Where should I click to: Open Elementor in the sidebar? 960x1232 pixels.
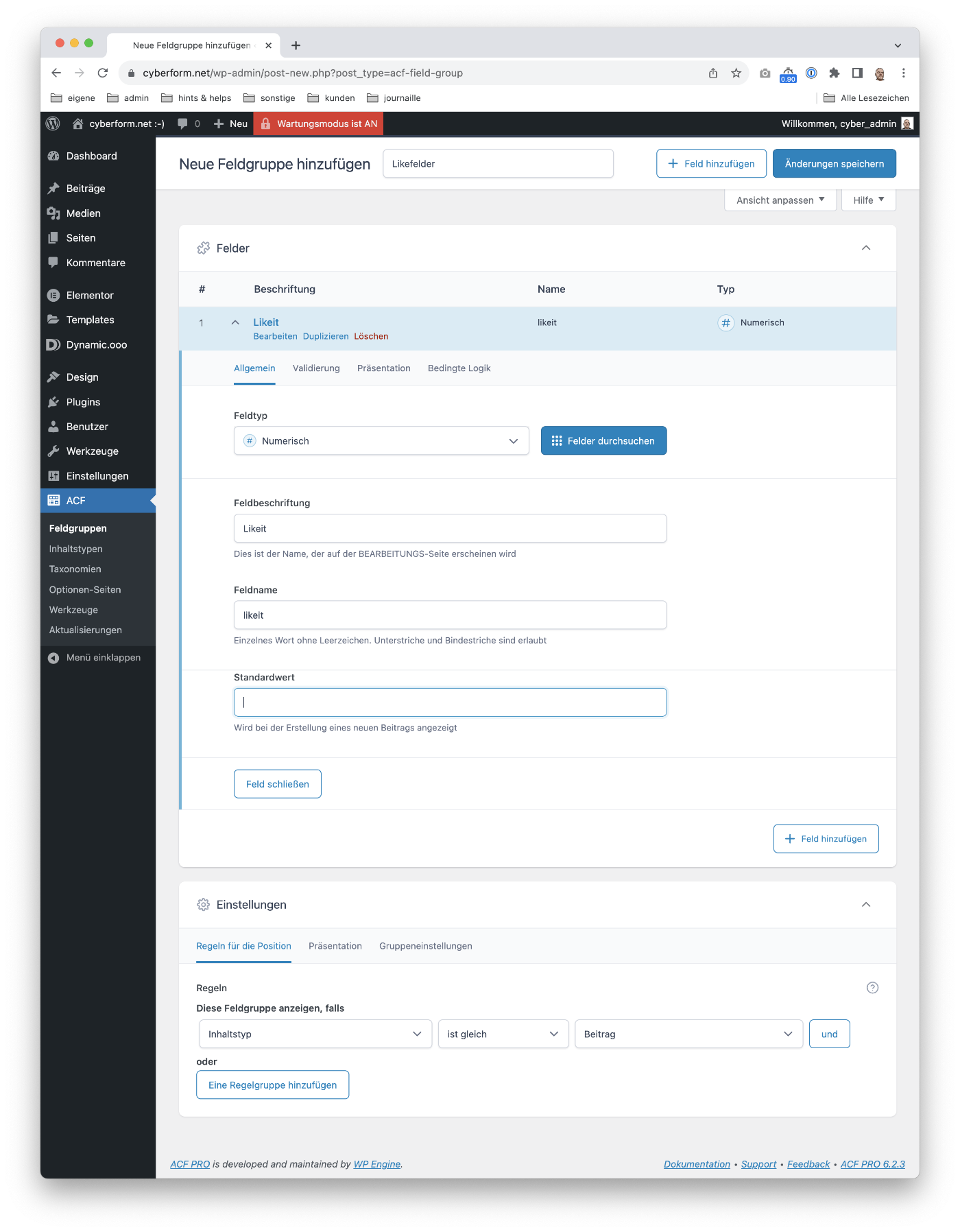pos(98,295)
